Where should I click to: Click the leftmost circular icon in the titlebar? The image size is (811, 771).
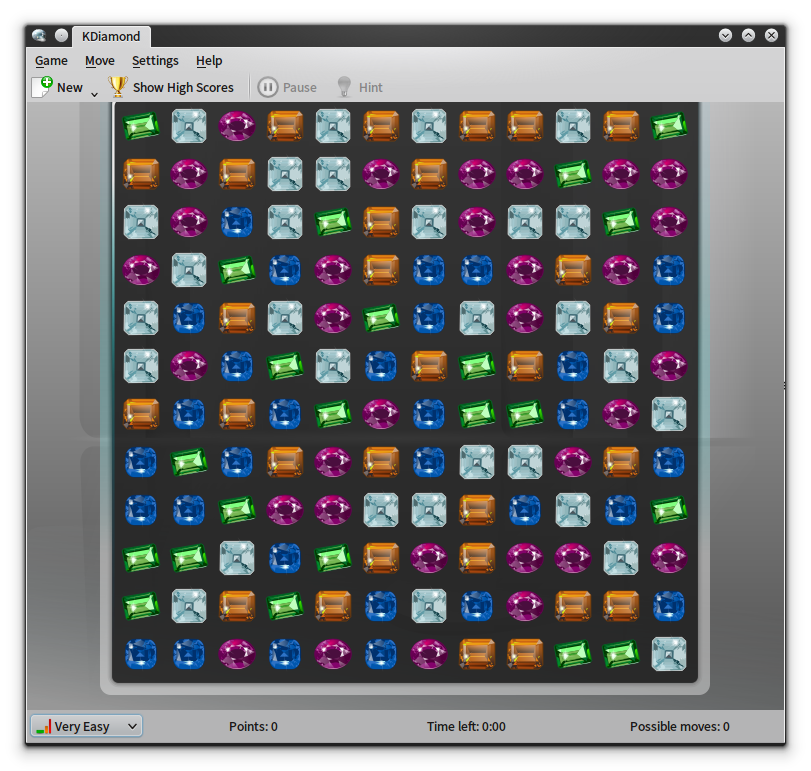click(40, 35)
